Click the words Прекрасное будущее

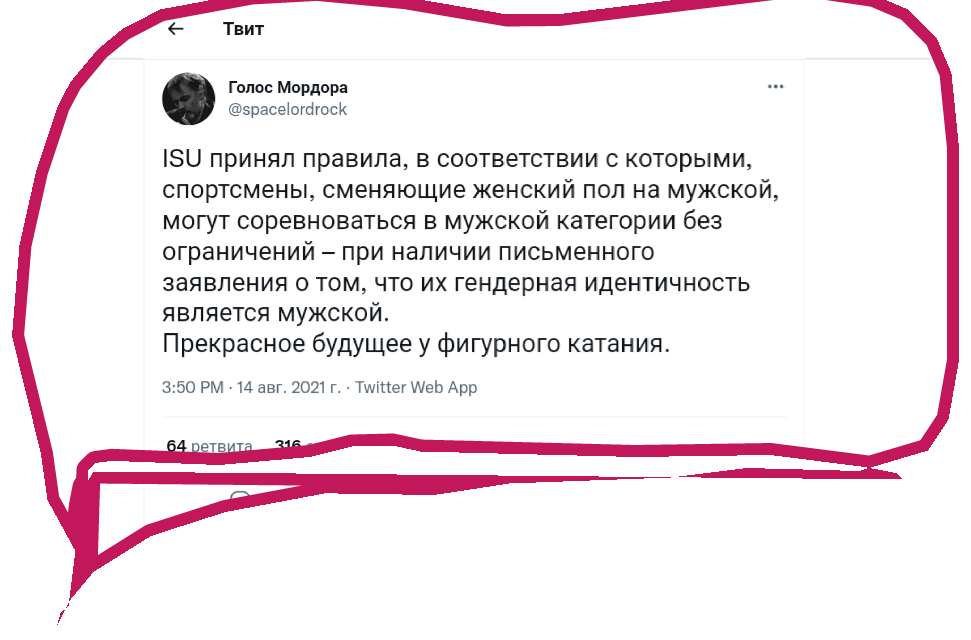[x=287, y=344]
